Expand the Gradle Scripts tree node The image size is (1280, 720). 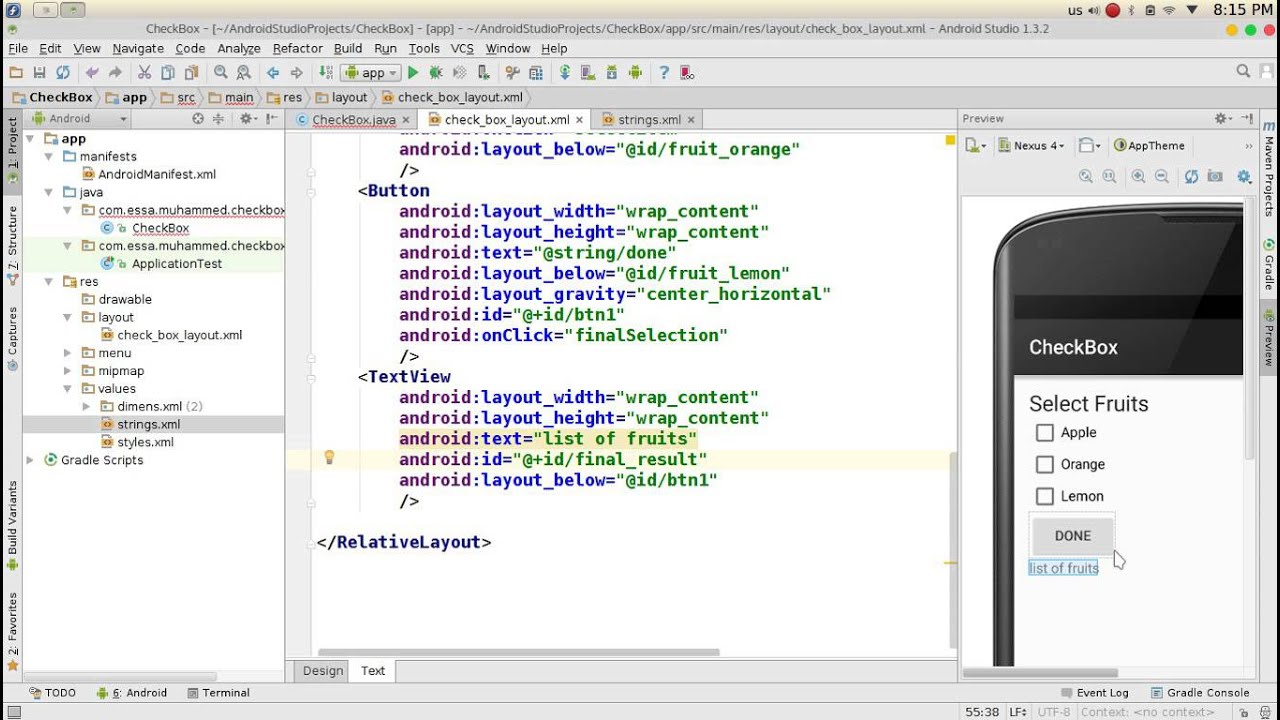[30, 460]
